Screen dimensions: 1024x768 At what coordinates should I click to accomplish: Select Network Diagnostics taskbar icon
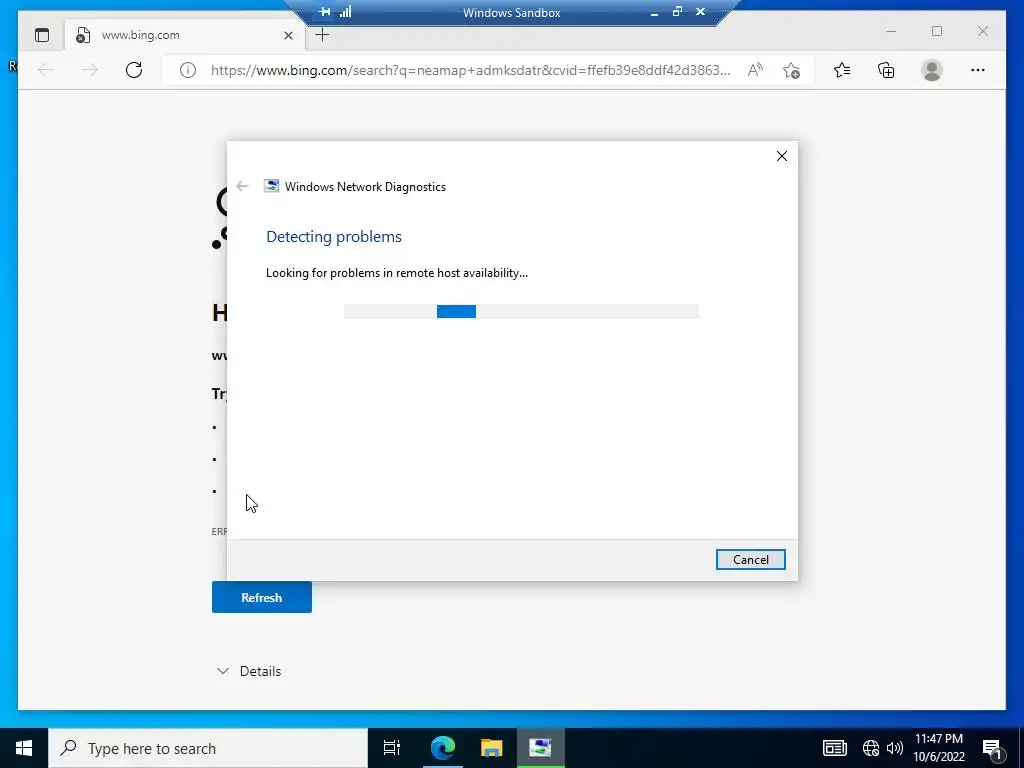[541, 748]
